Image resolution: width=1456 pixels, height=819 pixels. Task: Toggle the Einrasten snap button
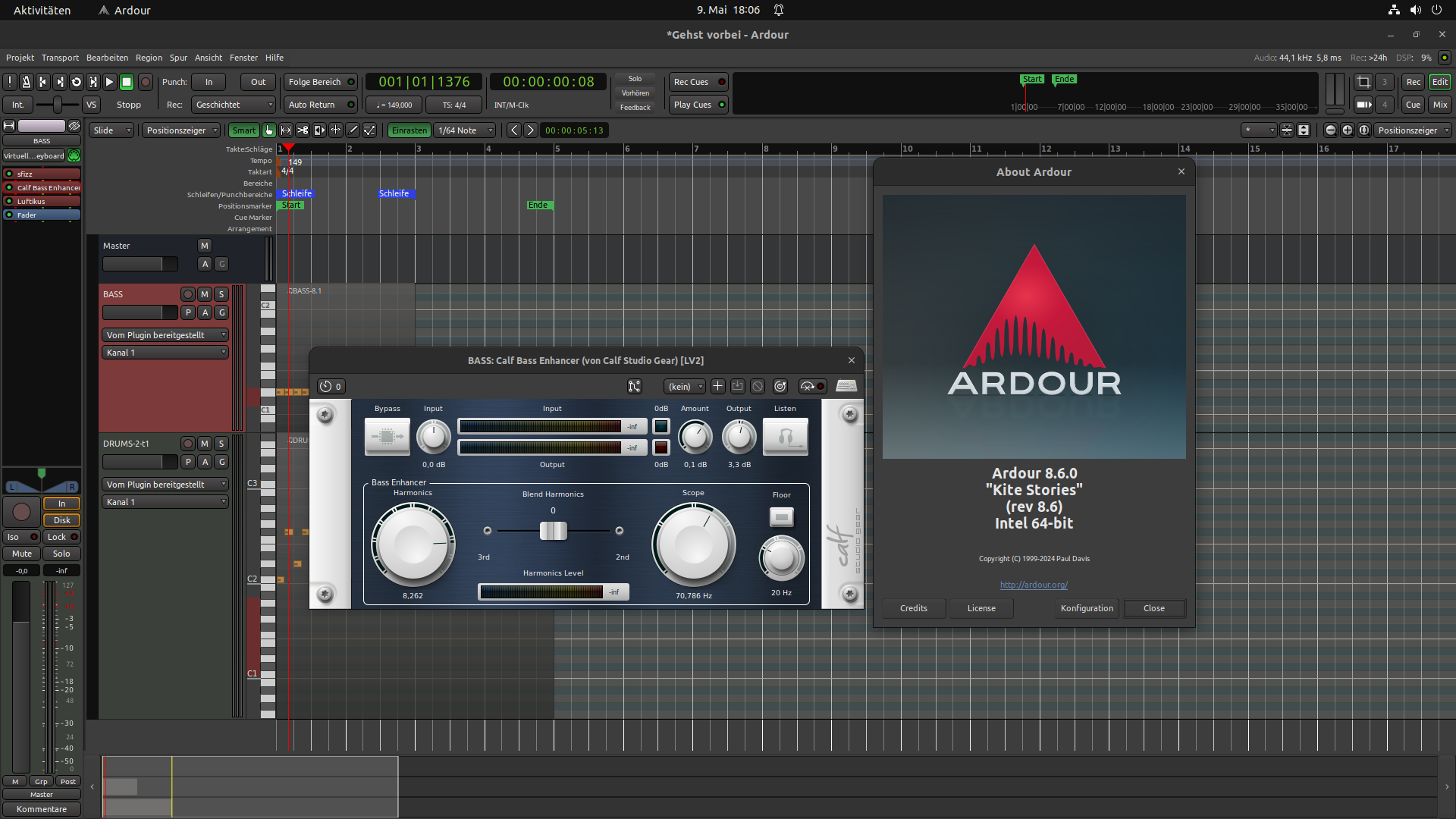tap(409, 130)
